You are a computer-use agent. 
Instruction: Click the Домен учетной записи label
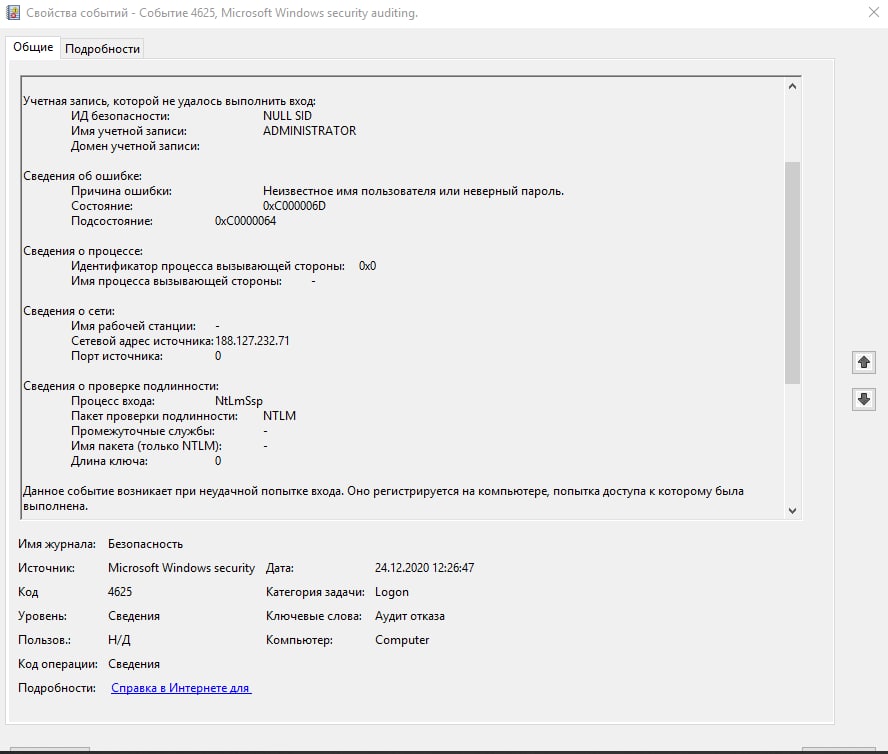[135, 146]
